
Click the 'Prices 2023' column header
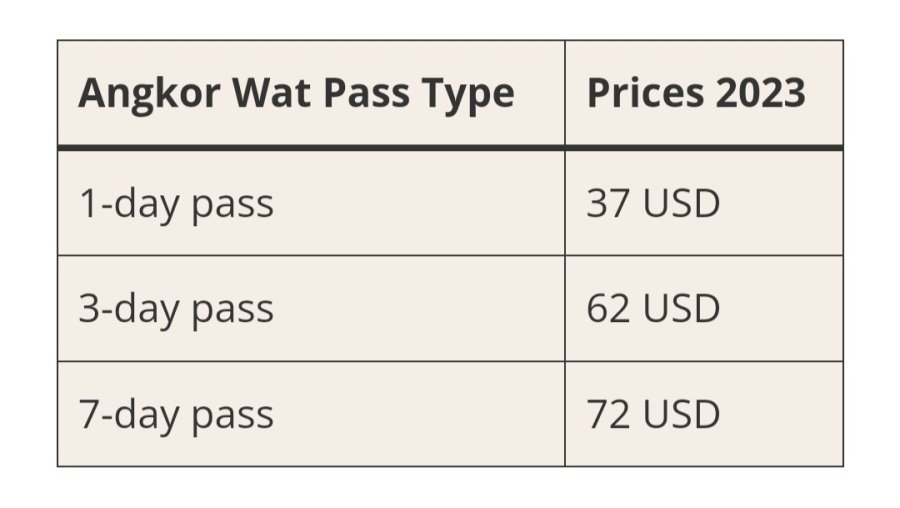pyautogui.click(x=704, y=93)
